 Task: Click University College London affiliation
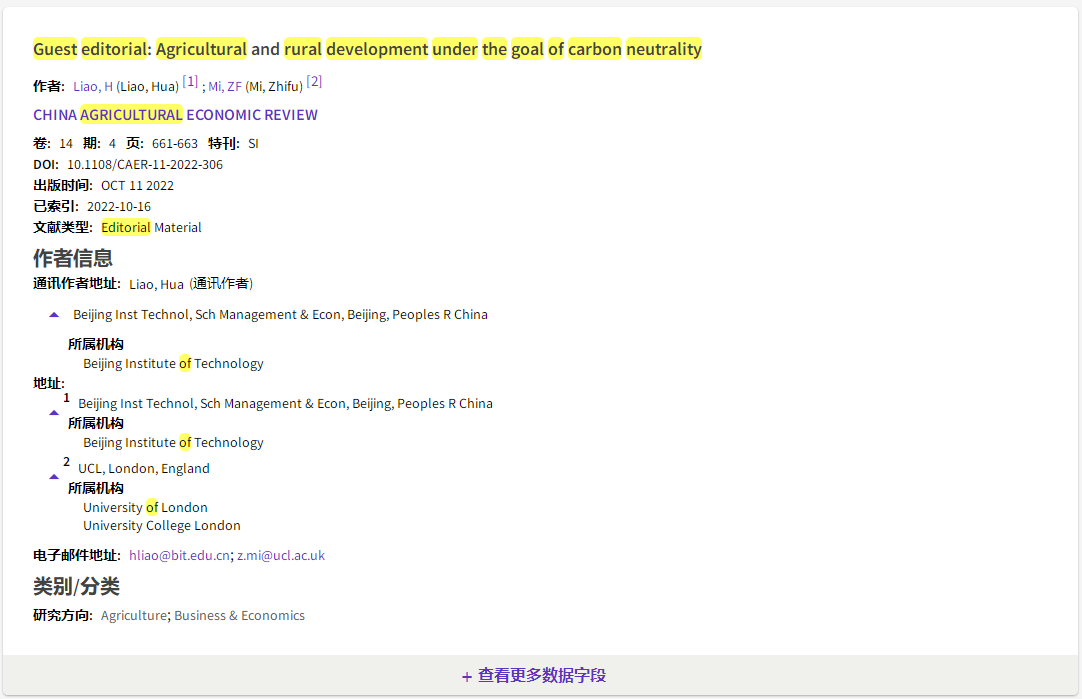point(162,526)
